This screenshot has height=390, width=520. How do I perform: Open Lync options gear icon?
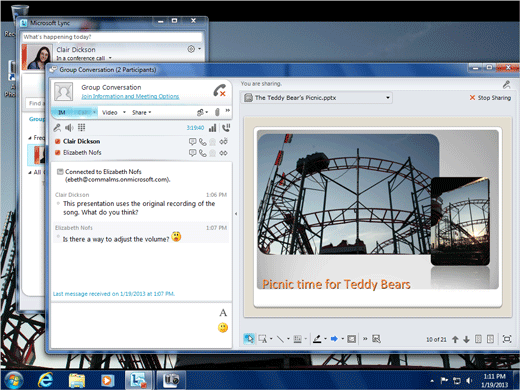click(191, 49)
